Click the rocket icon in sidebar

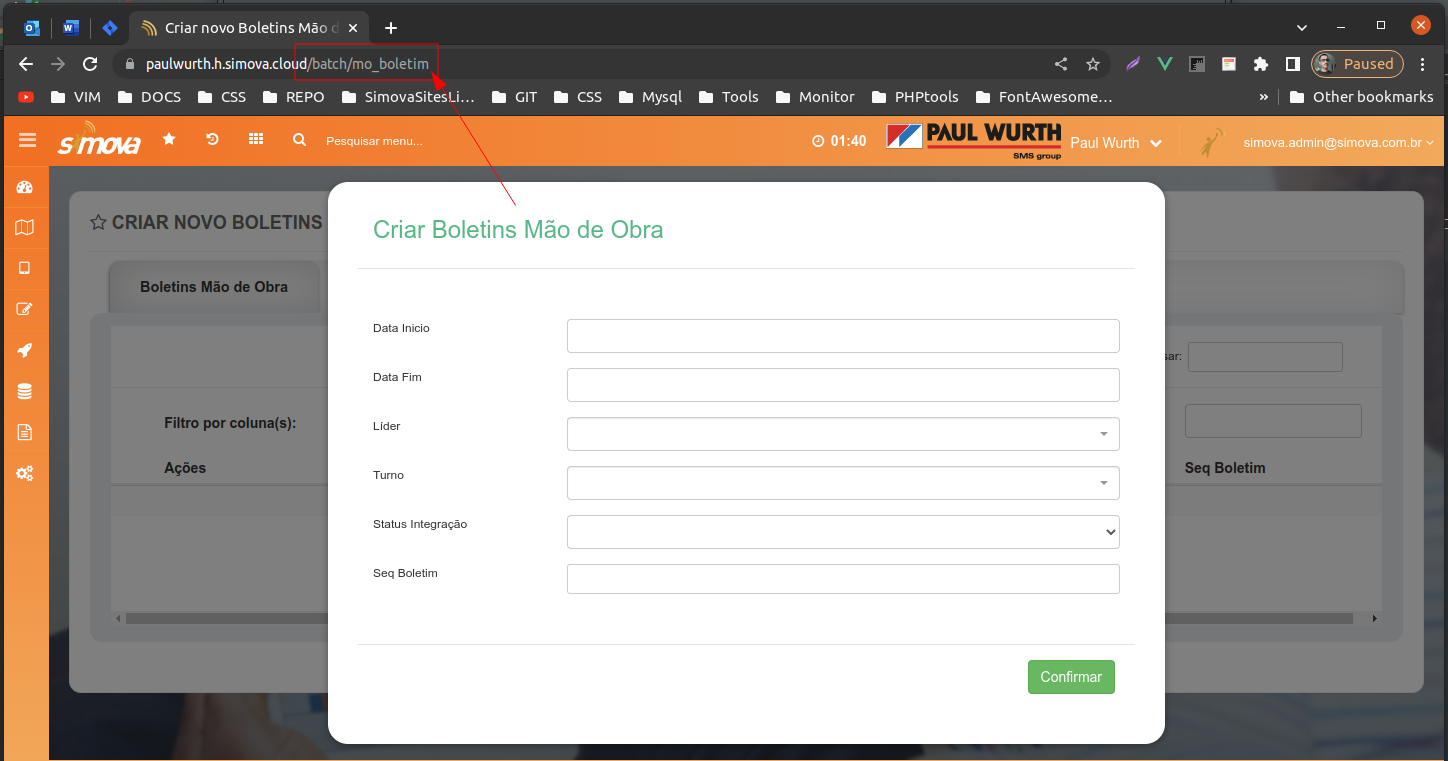[x=25, y=350]
